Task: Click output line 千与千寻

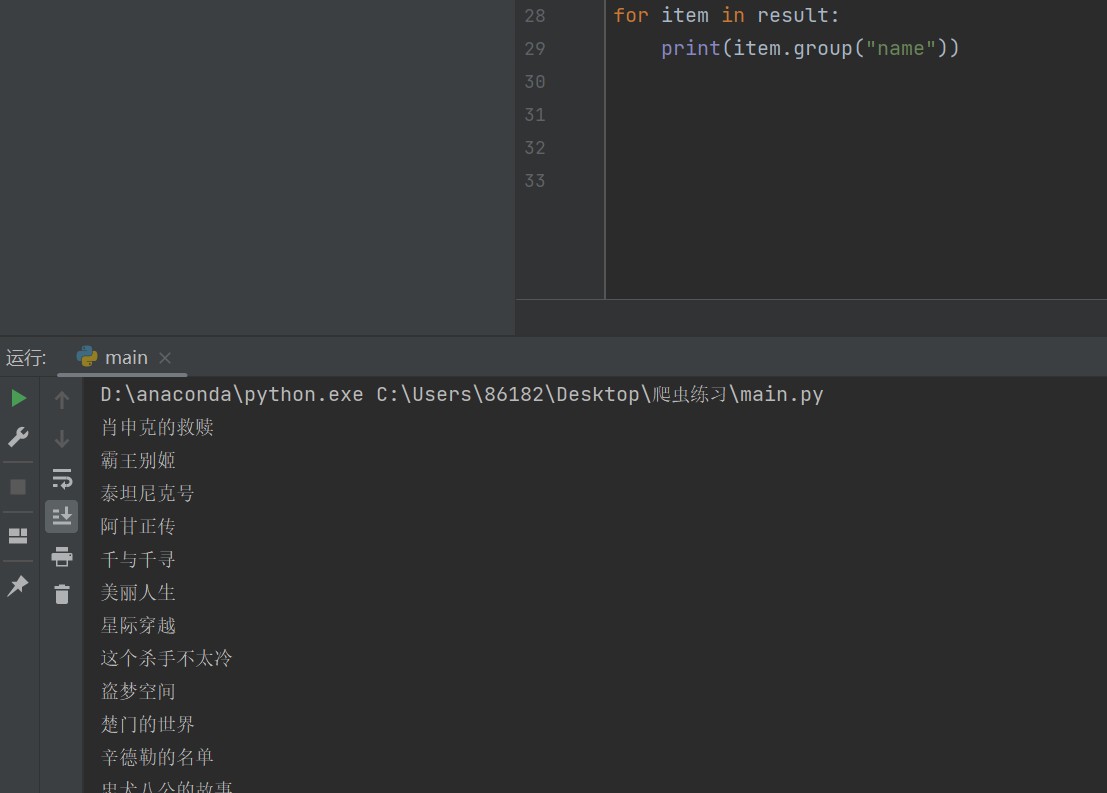Action: pos(138,559)
